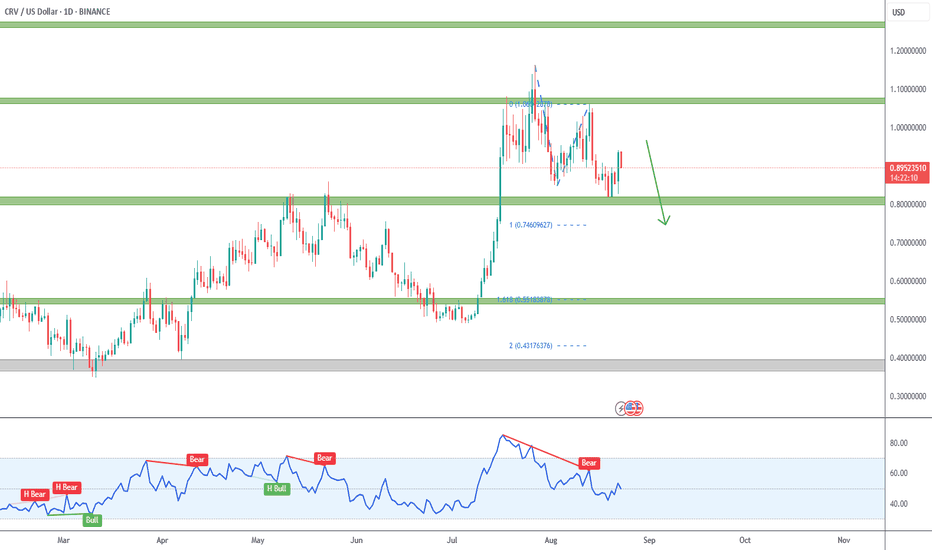Open the USD currency selector
This screenshot has height=550, width=932.
[897, 12]
